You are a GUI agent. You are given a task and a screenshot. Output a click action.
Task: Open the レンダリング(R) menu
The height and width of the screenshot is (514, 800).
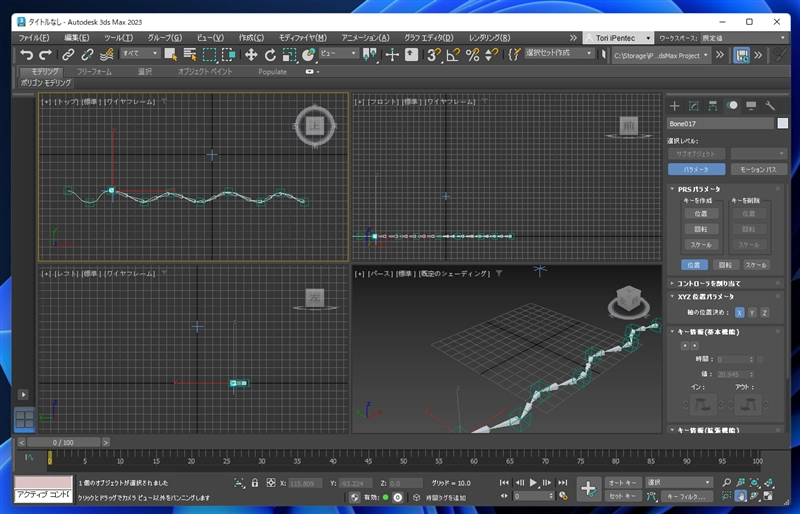pos(489,38)
